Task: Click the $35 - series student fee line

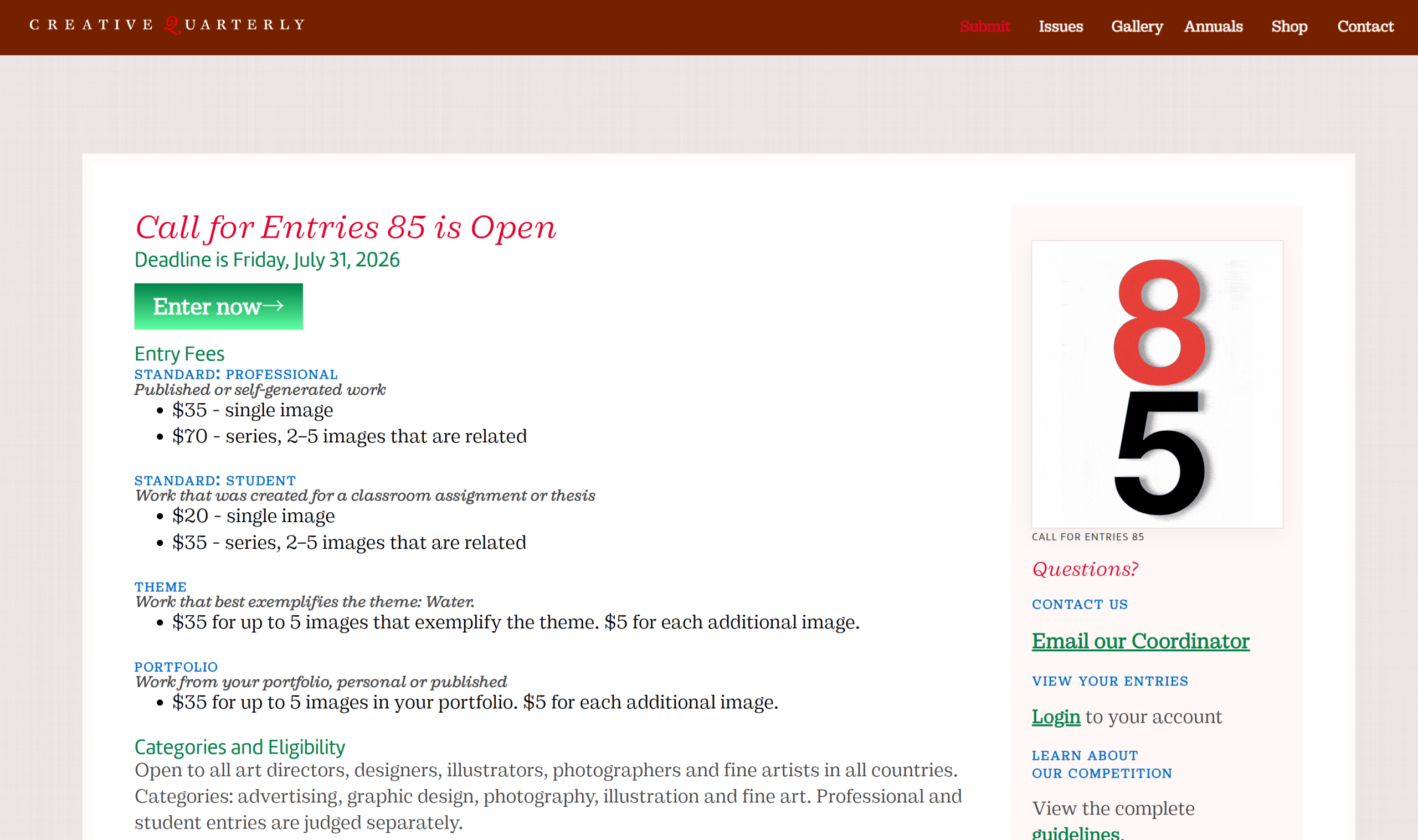Action: point(349,542)
